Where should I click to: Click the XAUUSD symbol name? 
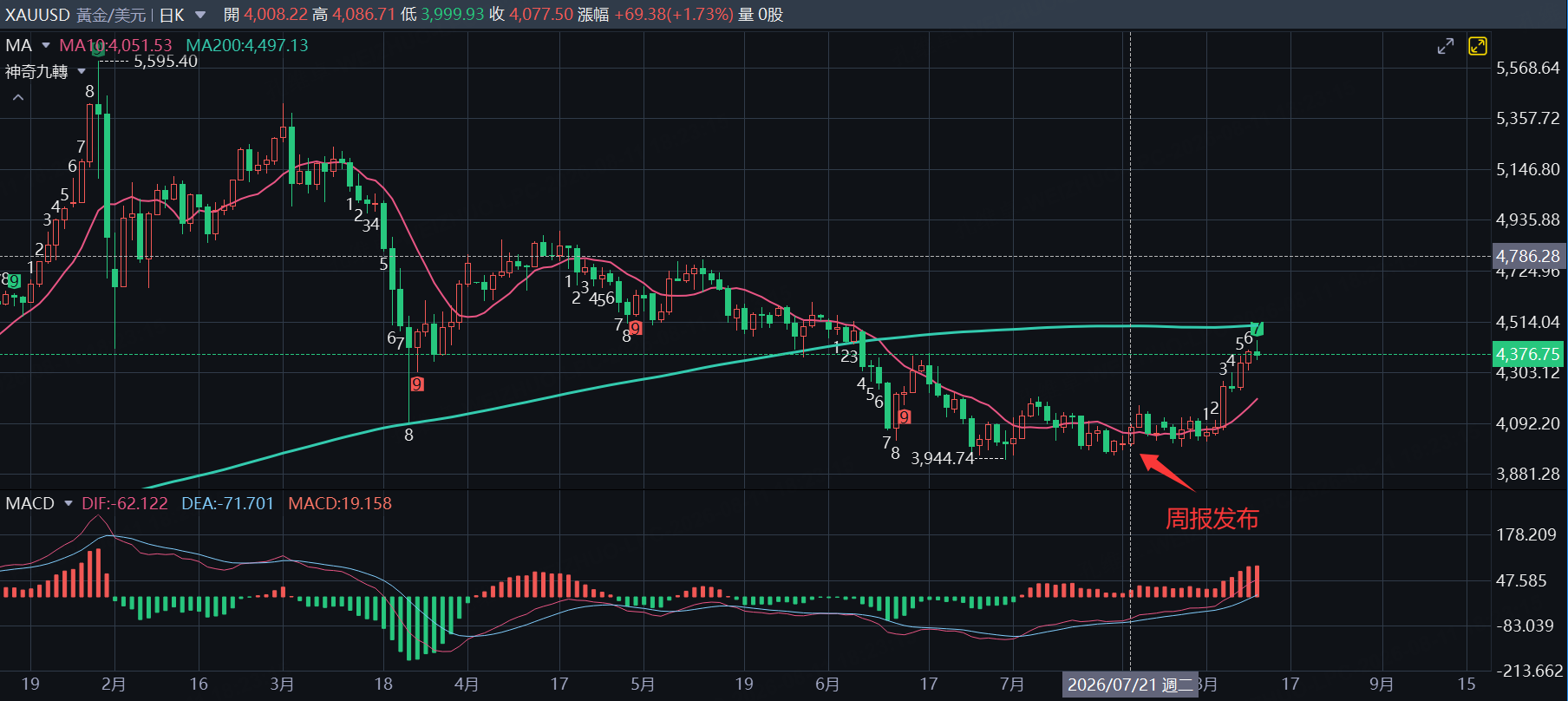[37, 15]
